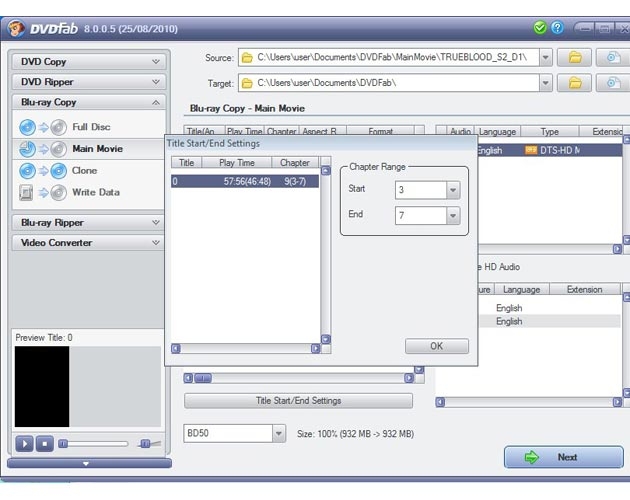Browse Source folder with folder icon button
630x500 pixels.
pos(575,57)
